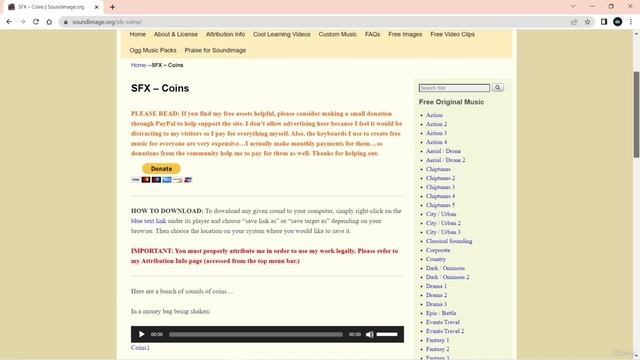The width and height of the screenshot is (640, 360).
Task: Open the City / Urban link
Action: [x=441, y=214]
